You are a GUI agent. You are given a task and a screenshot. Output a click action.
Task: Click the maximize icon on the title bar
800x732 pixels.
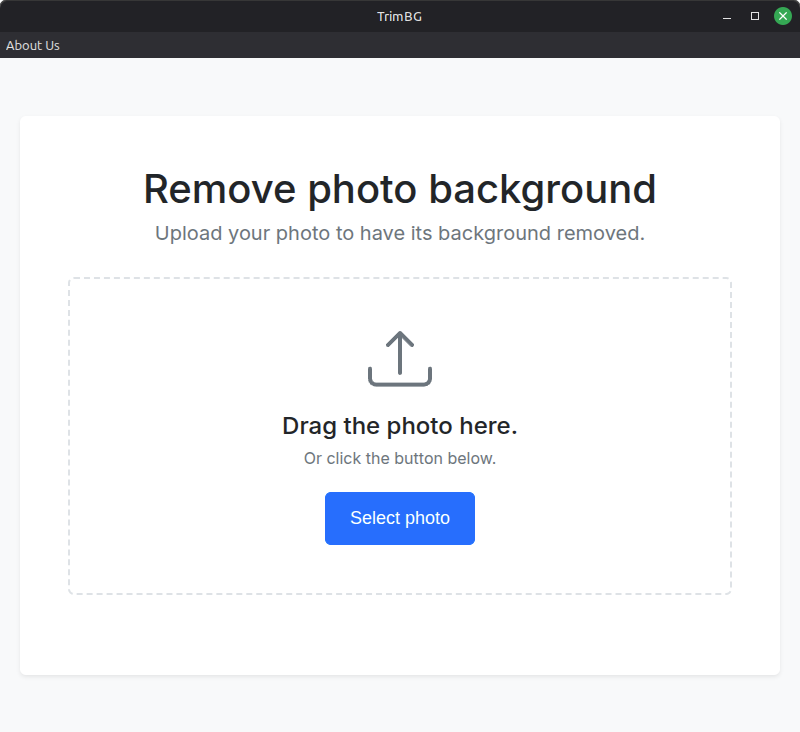pos(753,16)
